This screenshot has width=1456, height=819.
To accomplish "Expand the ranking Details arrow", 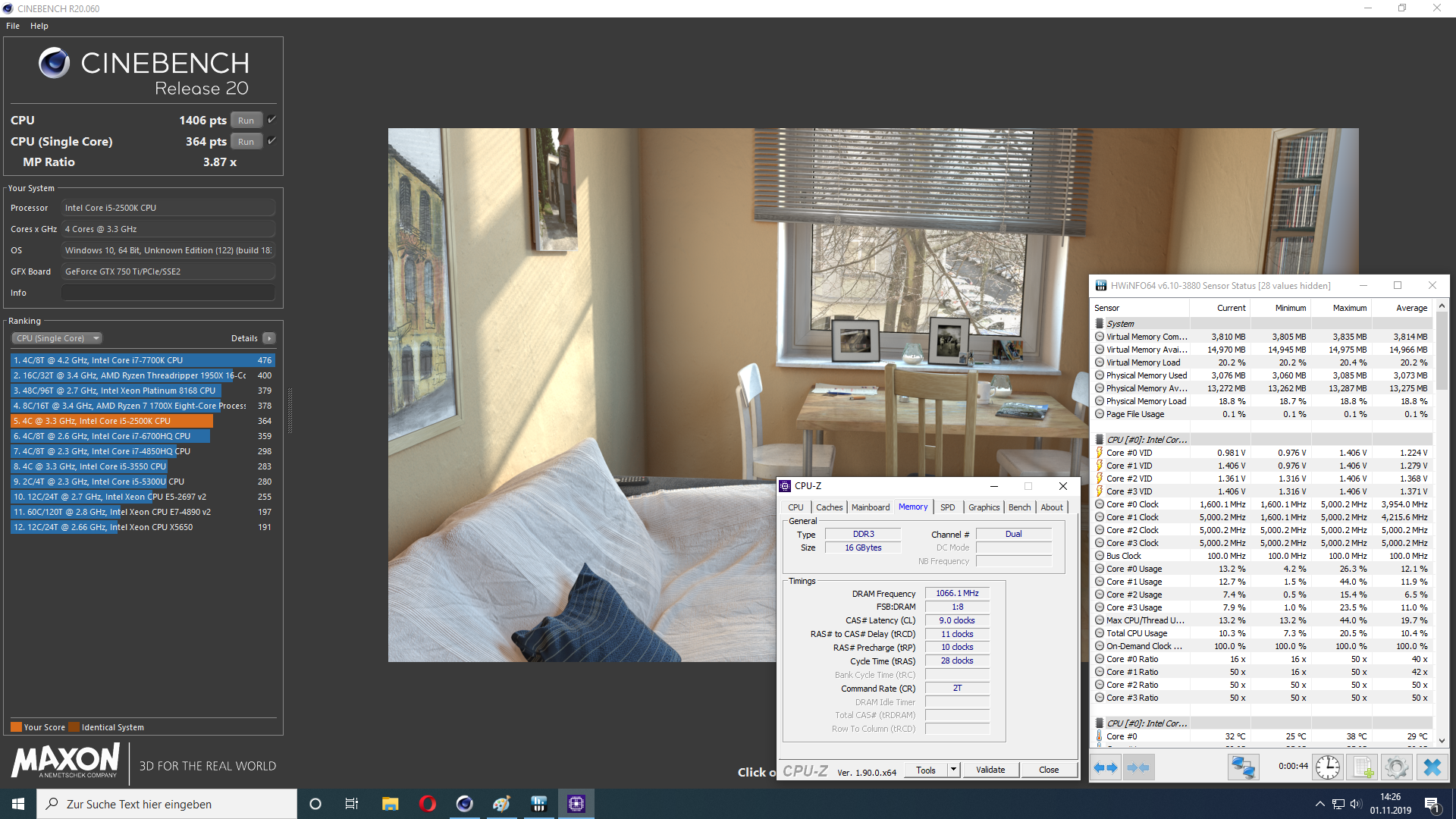I will pos(269,338).
